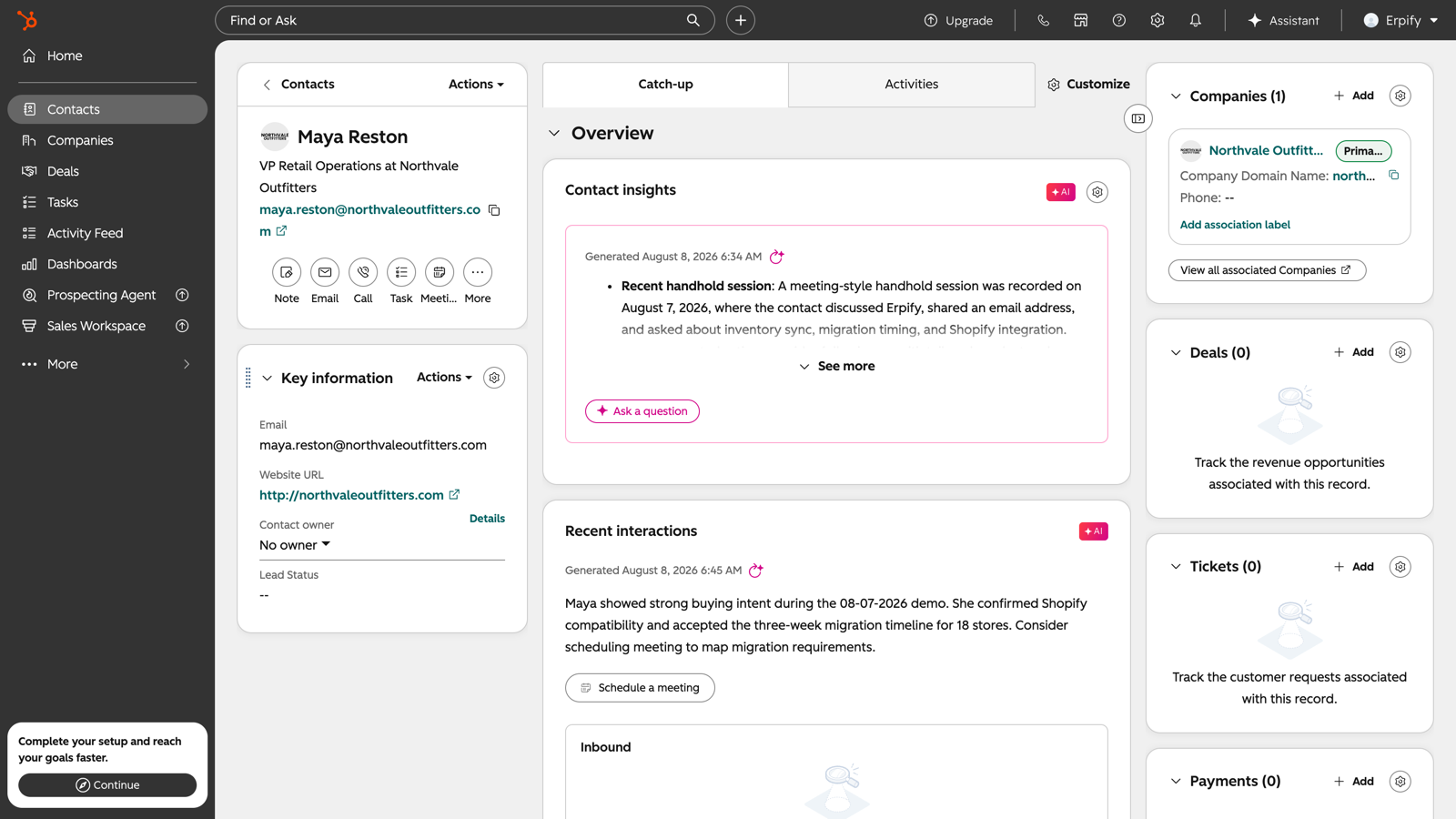Compose an Email to the contact

click(x=325, y=272)
